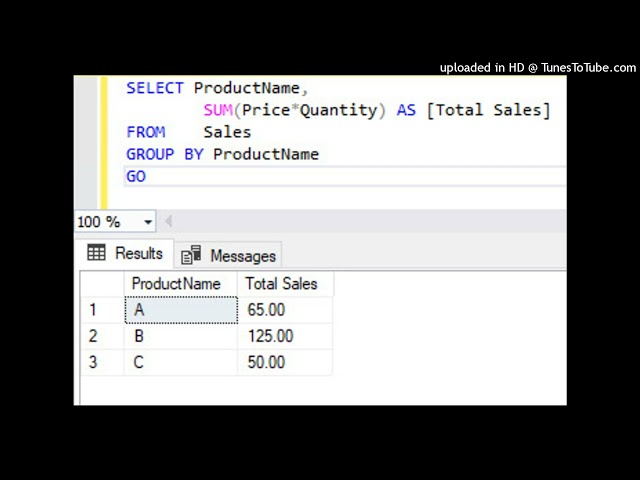This screenshot has width=640, height=480.
Task: Click the GROUP BY line in query
Action: pos(222,154)
